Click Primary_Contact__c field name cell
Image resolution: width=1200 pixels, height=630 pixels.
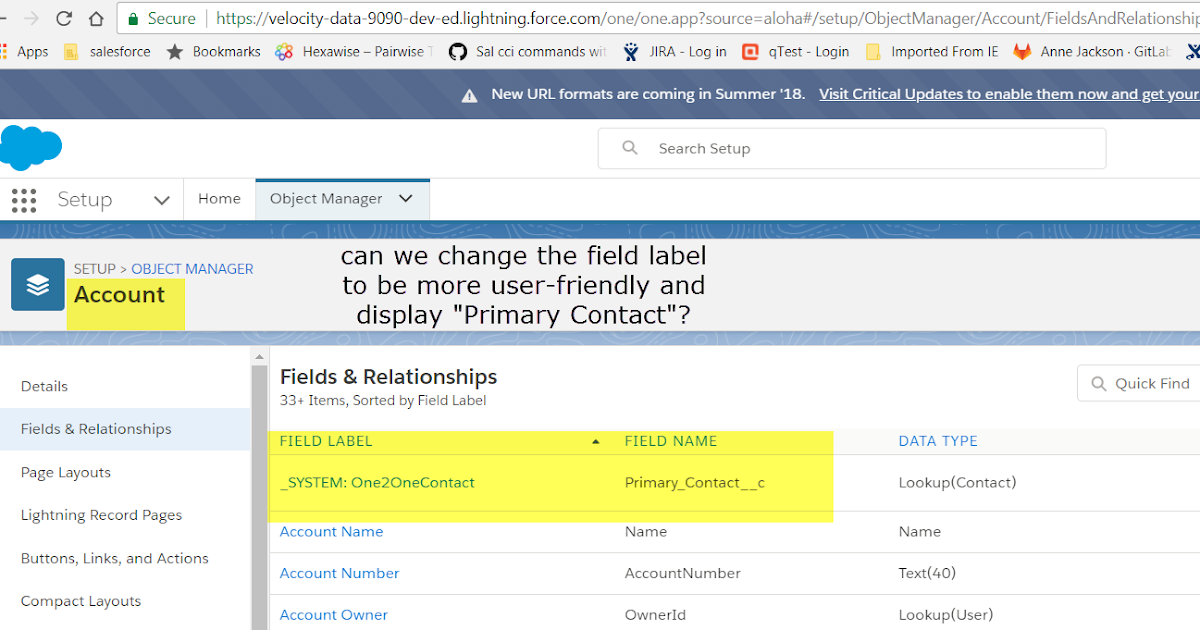pos(695,483)
